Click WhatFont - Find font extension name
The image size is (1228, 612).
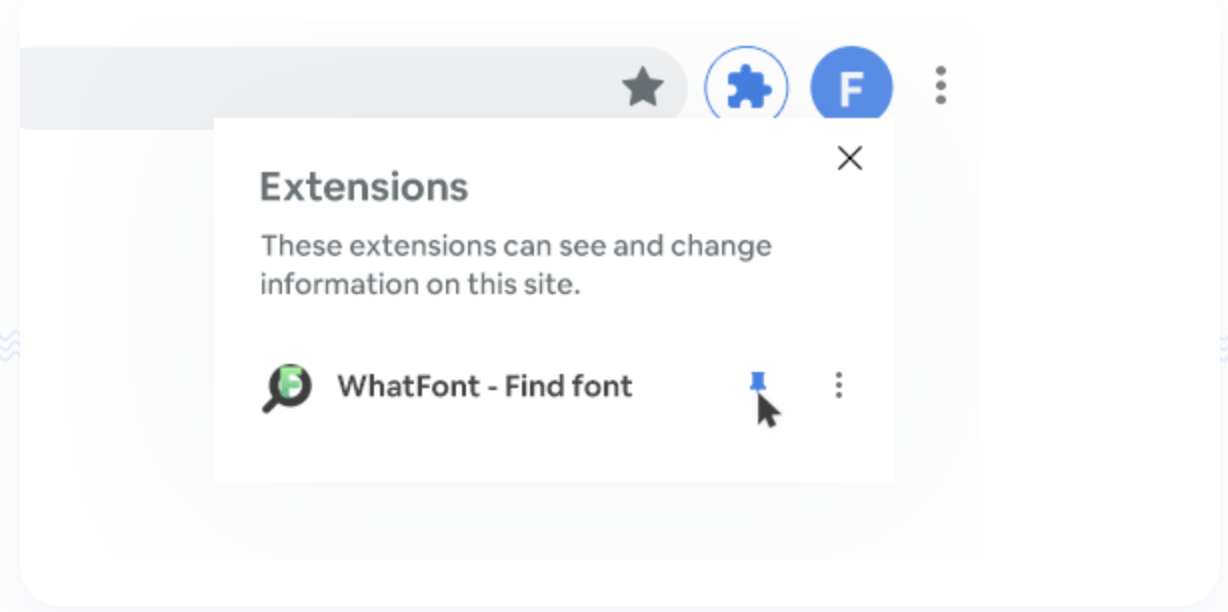point(483,386)
